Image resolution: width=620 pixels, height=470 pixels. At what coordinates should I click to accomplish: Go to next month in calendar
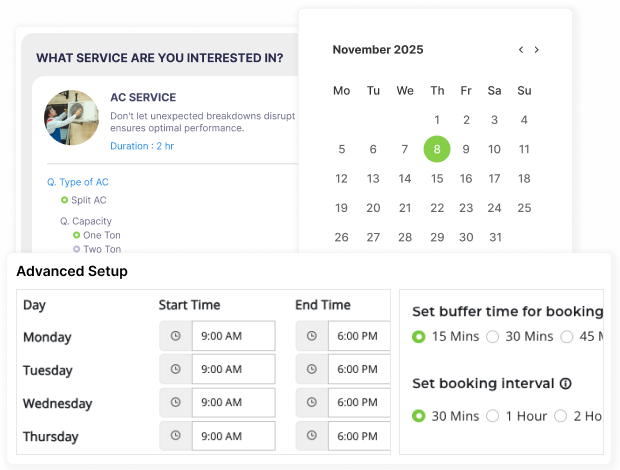coord(537,50)
